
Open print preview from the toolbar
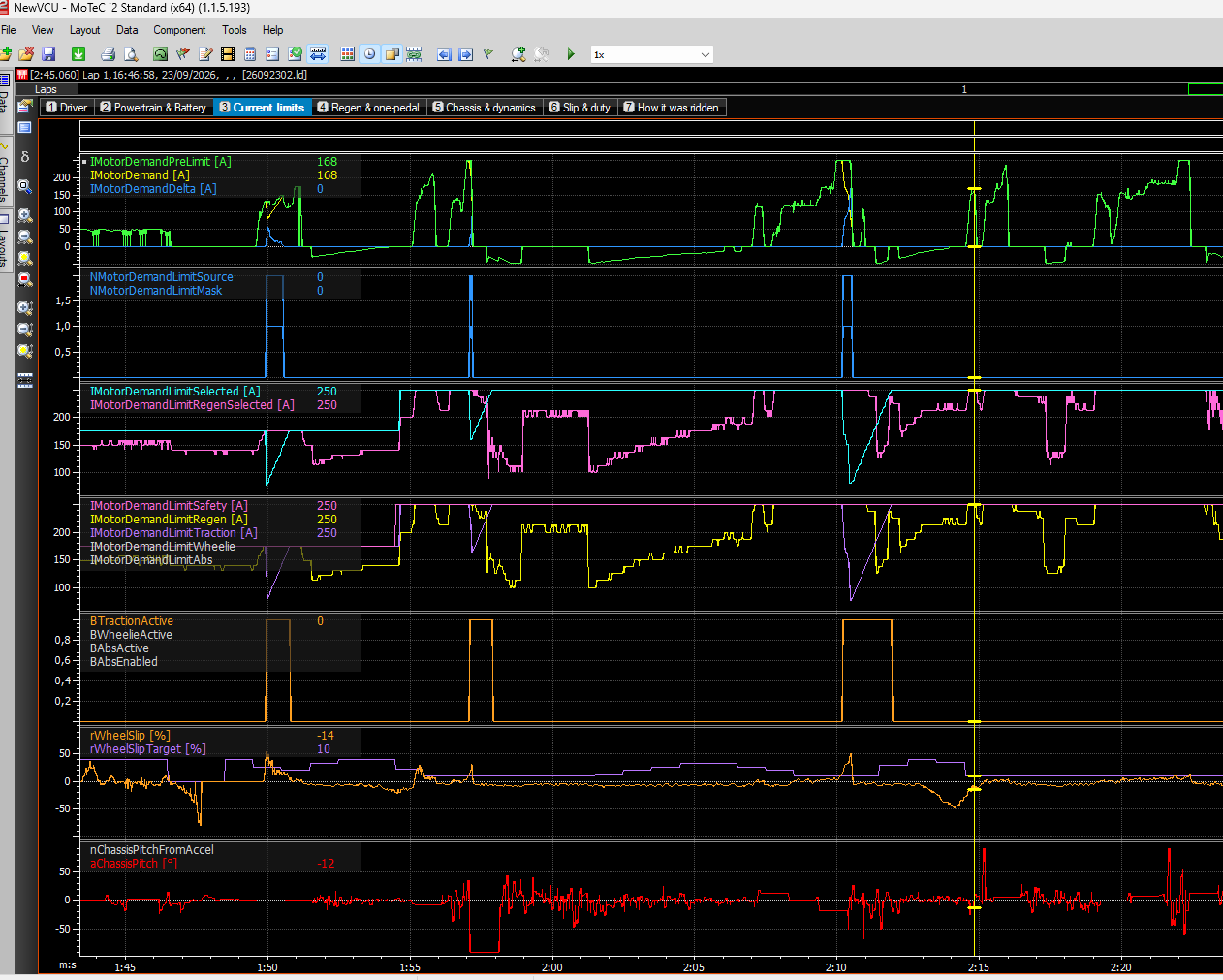131,54
